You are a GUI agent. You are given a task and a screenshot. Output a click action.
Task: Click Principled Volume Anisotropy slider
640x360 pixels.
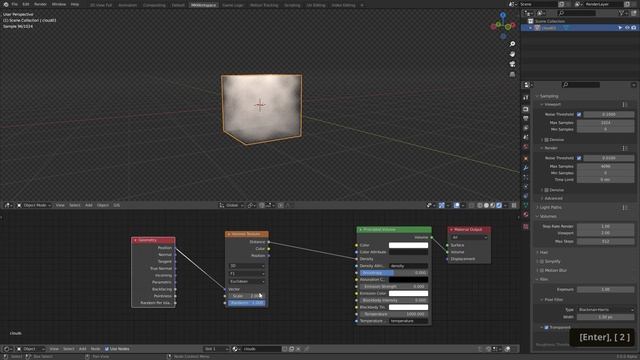coord(393,273)
